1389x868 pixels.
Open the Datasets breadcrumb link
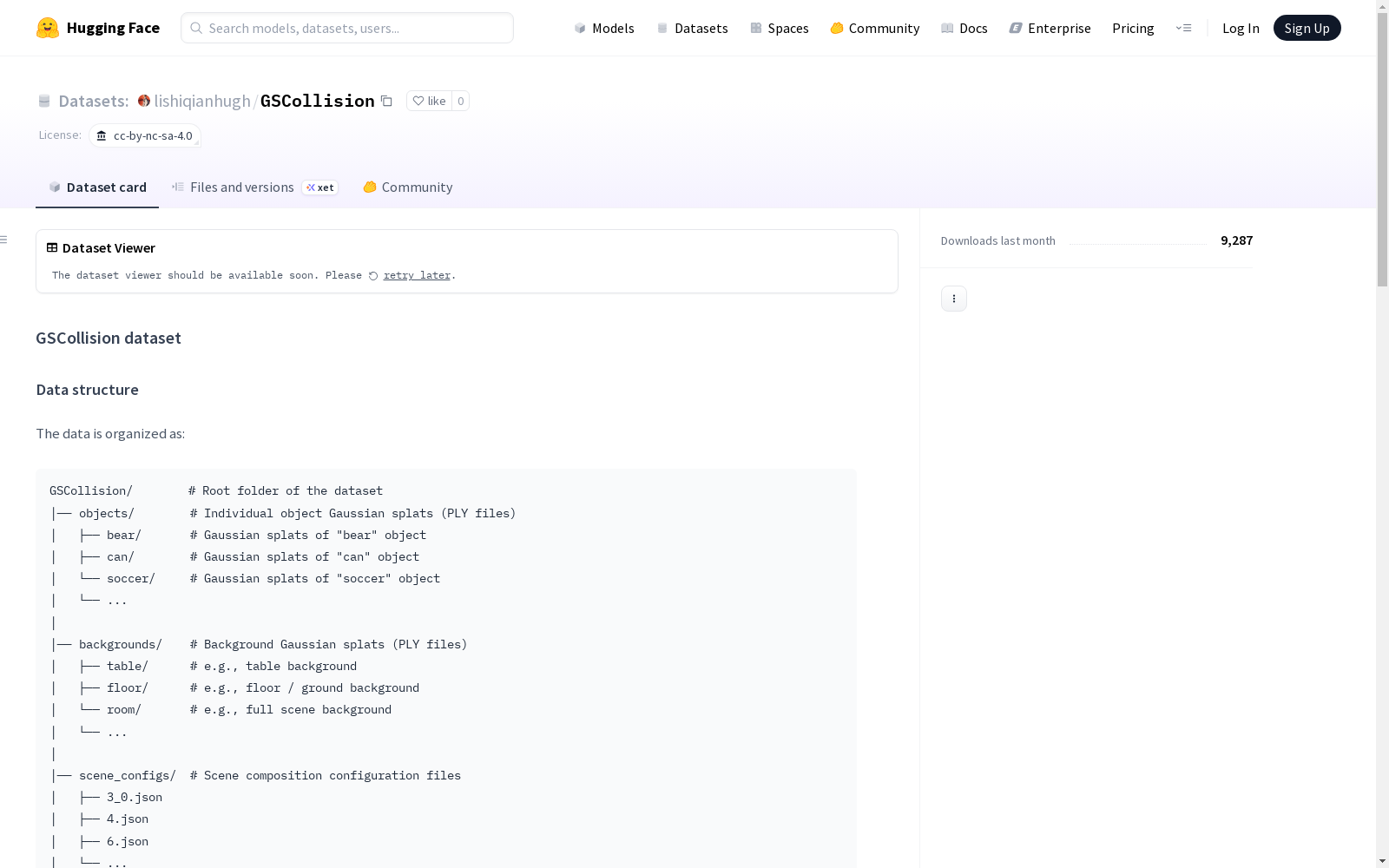[93, 101]
